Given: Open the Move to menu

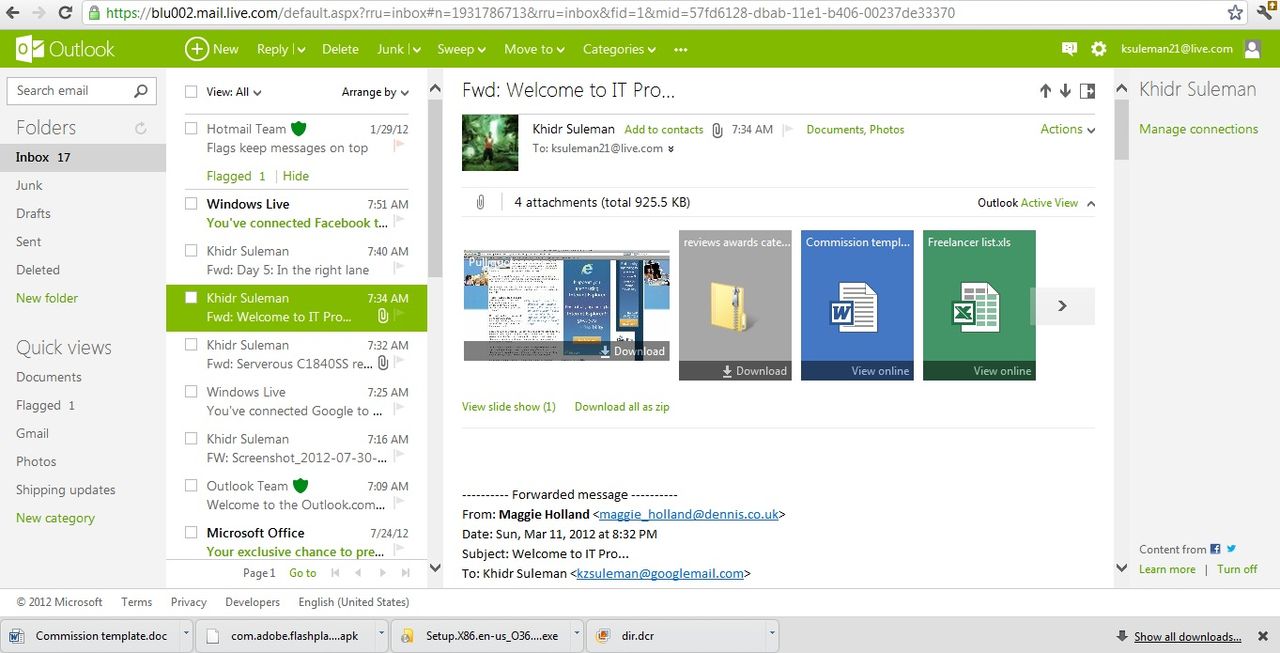Looking at the screenshot, I should 534,49.
